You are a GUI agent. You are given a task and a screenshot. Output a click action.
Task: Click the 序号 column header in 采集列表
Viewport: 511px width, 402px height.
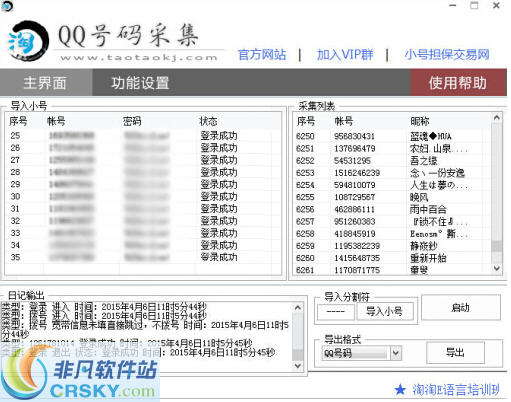[x=306, y=121]
